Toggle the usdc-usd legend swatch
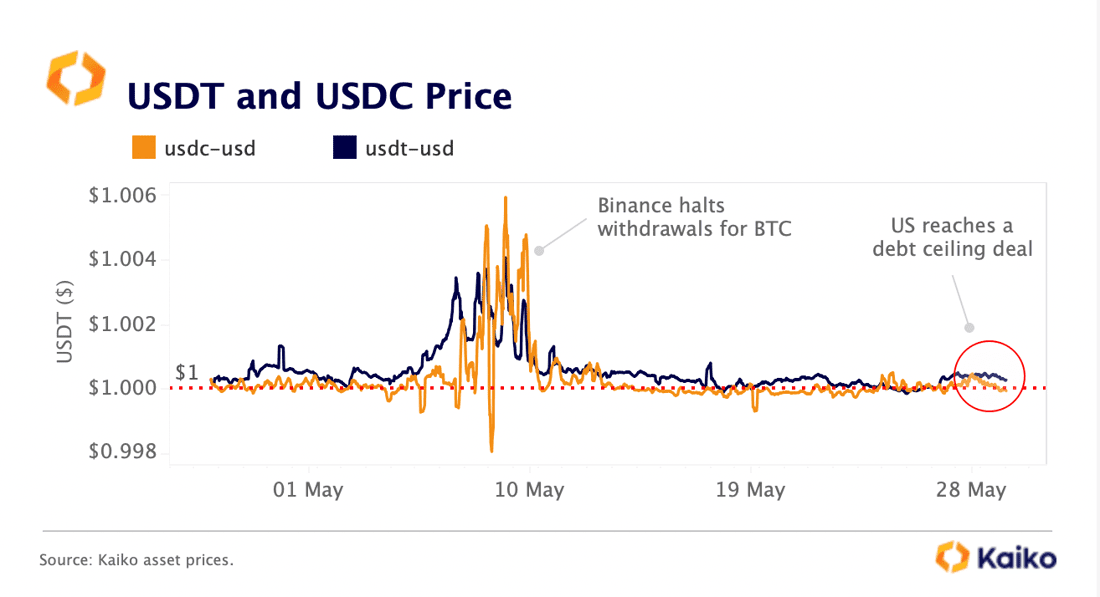The image size is (1100, 597). pos(144,147)
